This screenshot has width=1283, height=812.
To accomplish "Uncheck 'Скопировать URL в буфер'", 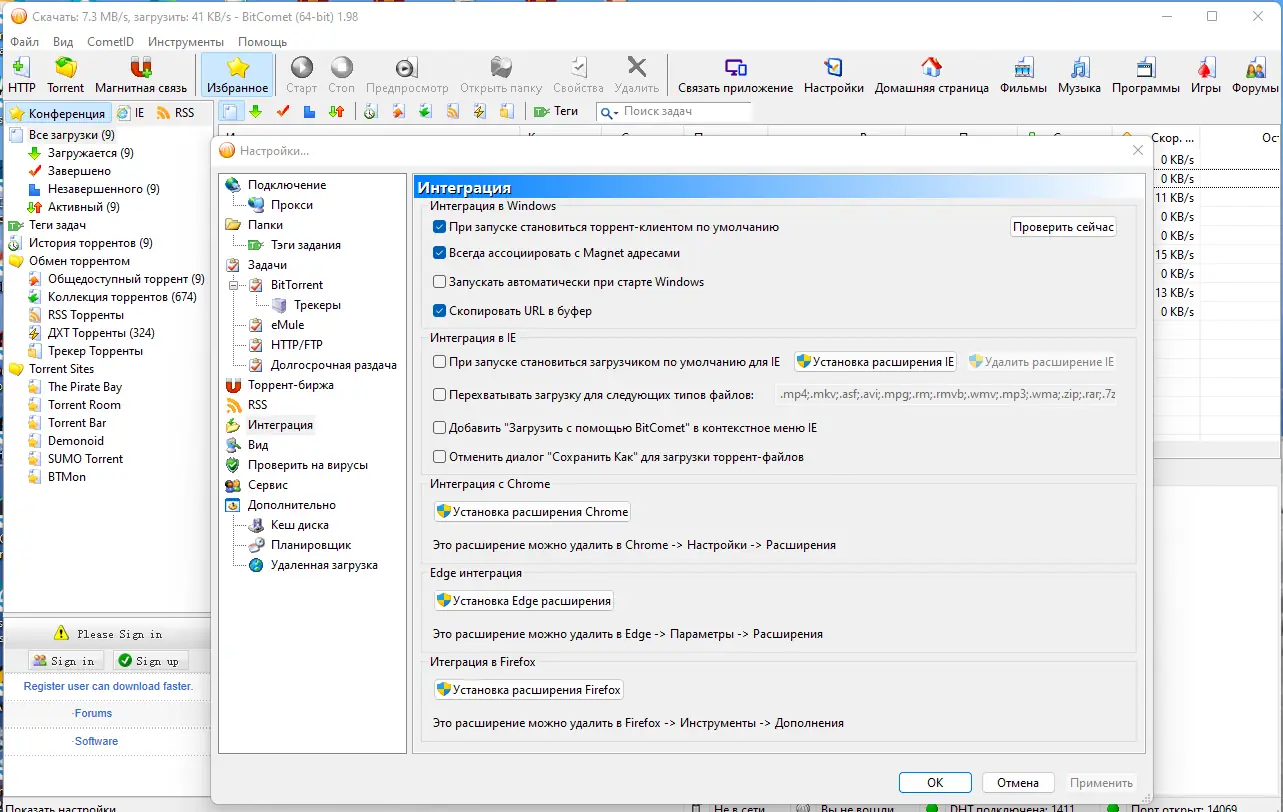I will coord(439,311).
